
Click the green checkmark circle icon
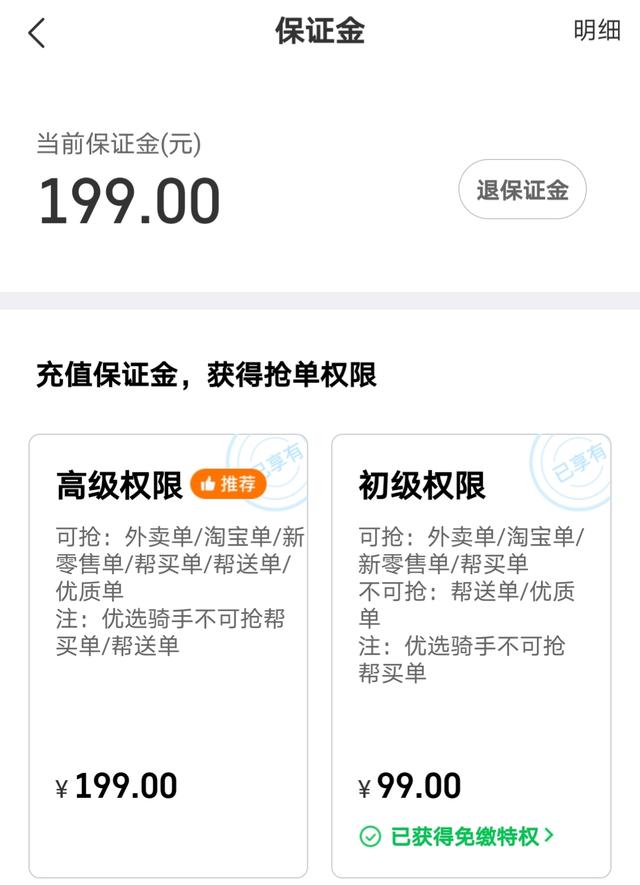(370, 836)
